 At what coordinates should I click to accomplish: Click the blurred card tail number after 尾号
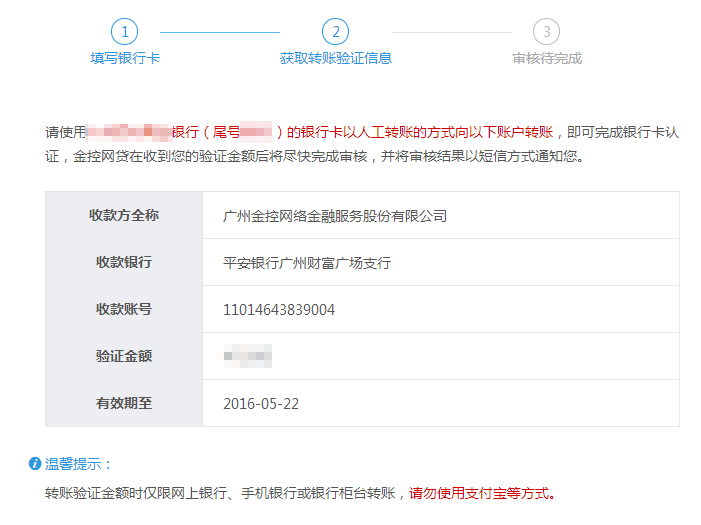click(x=256, y=131)
